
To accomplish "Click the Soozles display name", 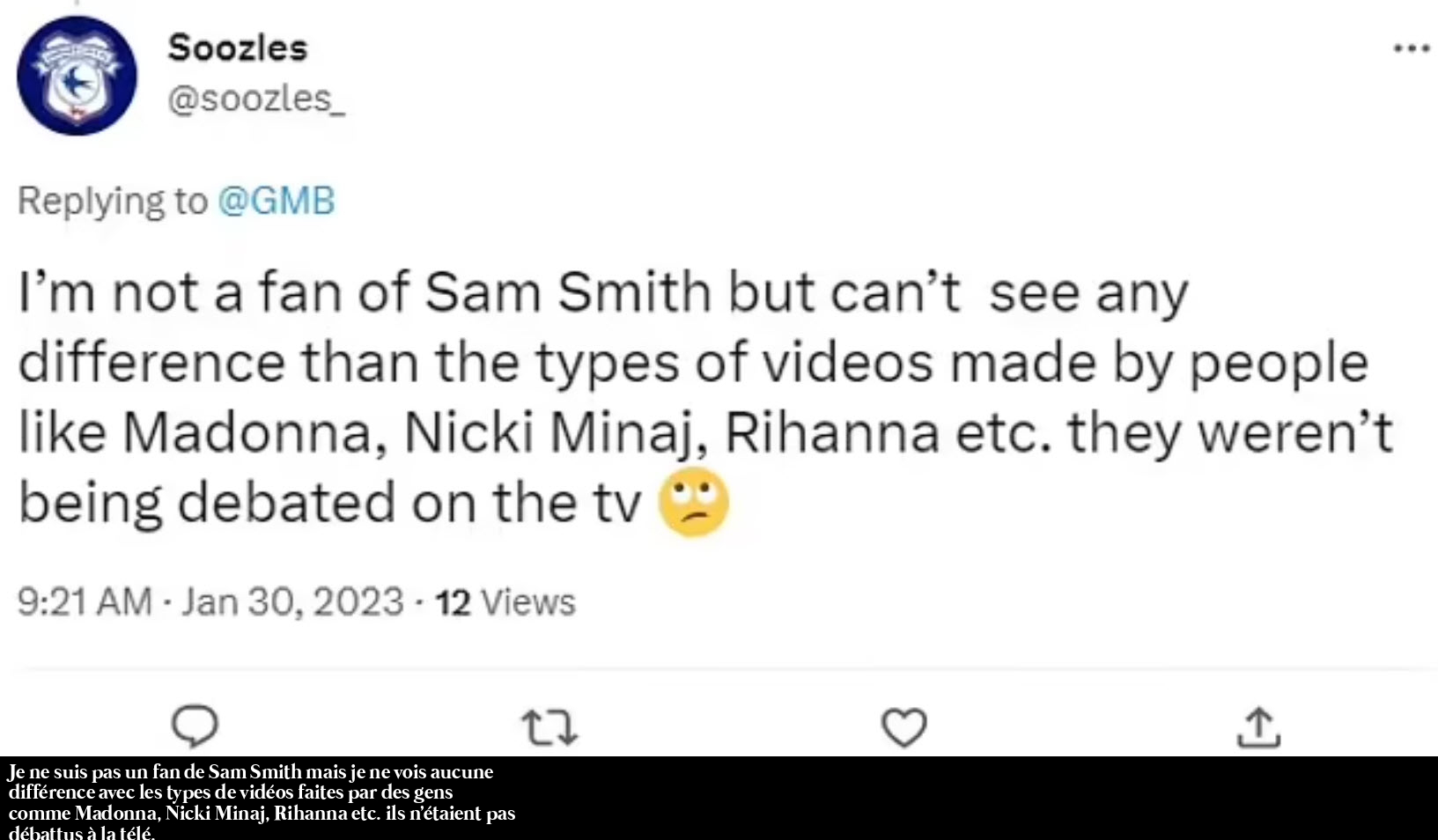I will click(x=238, y=48).
